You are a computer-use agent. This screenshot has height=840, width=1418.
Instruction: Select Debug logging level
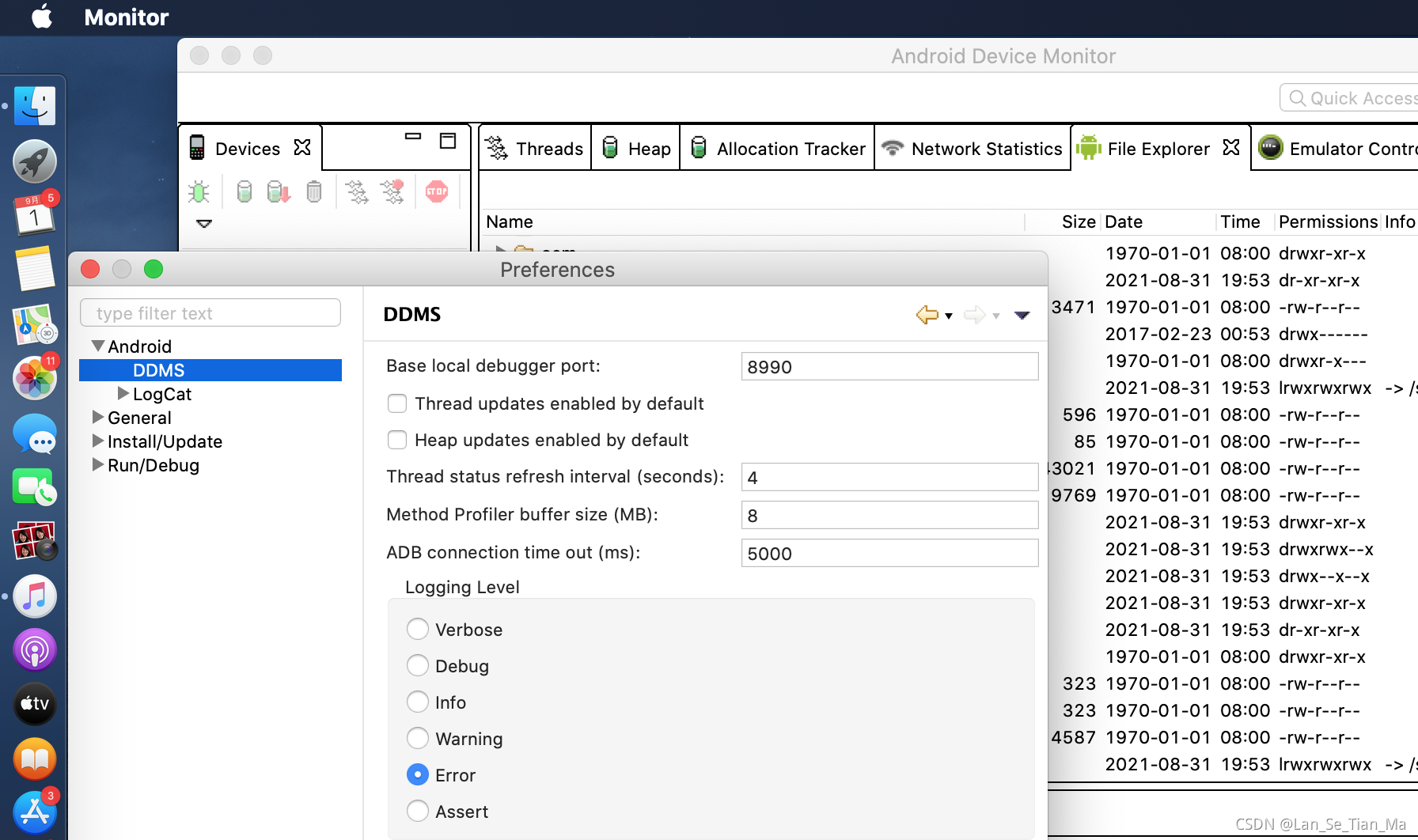(x=418, y=666)
